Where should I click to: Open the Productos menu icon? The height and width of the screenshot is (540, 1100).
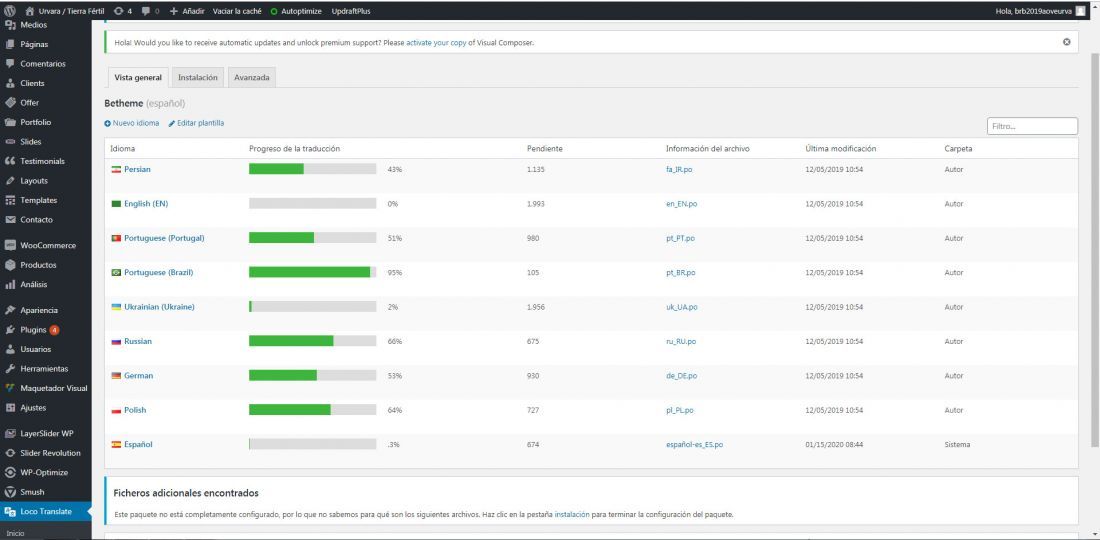10,265
